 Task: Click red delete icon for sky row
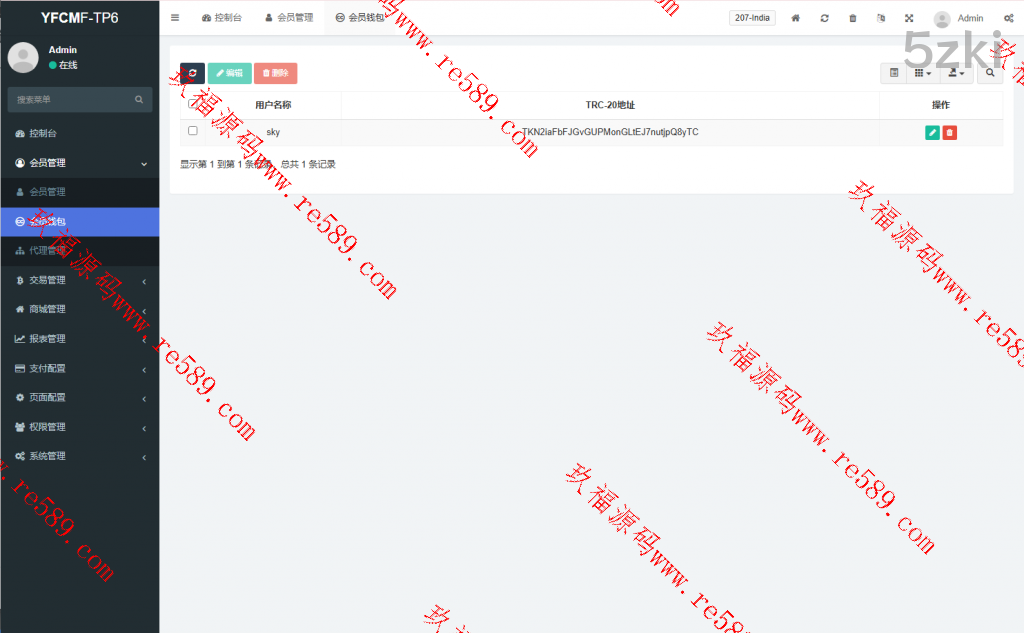click(x=949, y=132)
